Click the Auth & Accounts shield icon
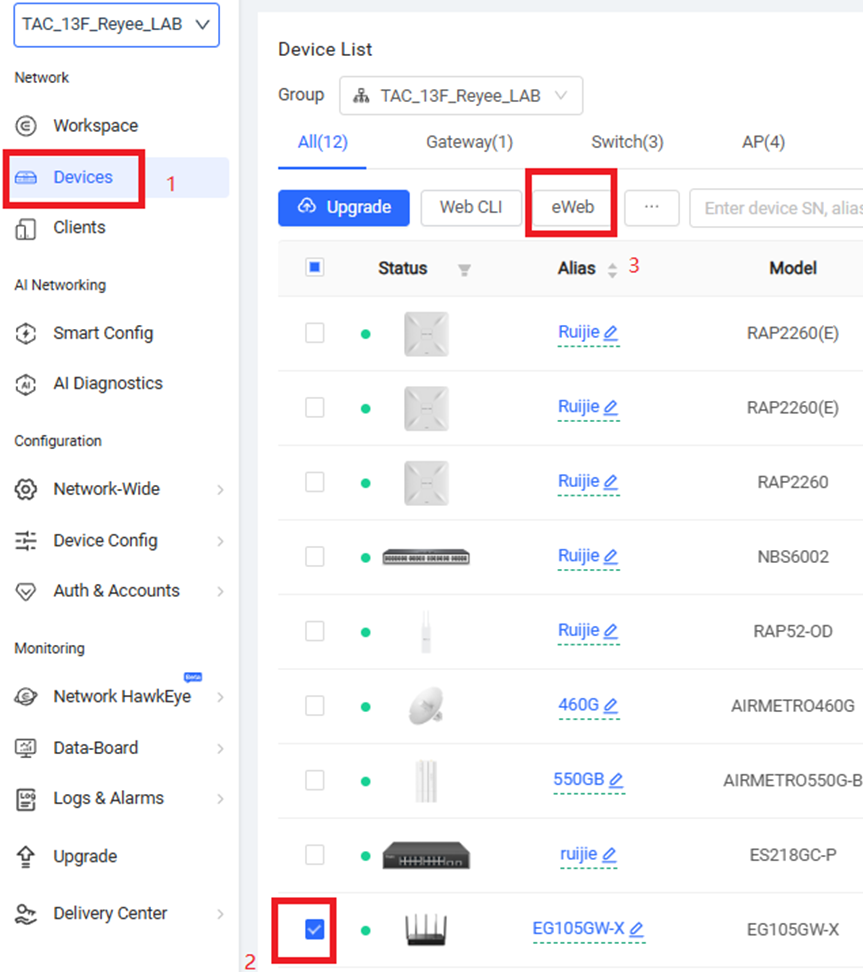Viewport: 863px width, 972px height. point(25,591)
